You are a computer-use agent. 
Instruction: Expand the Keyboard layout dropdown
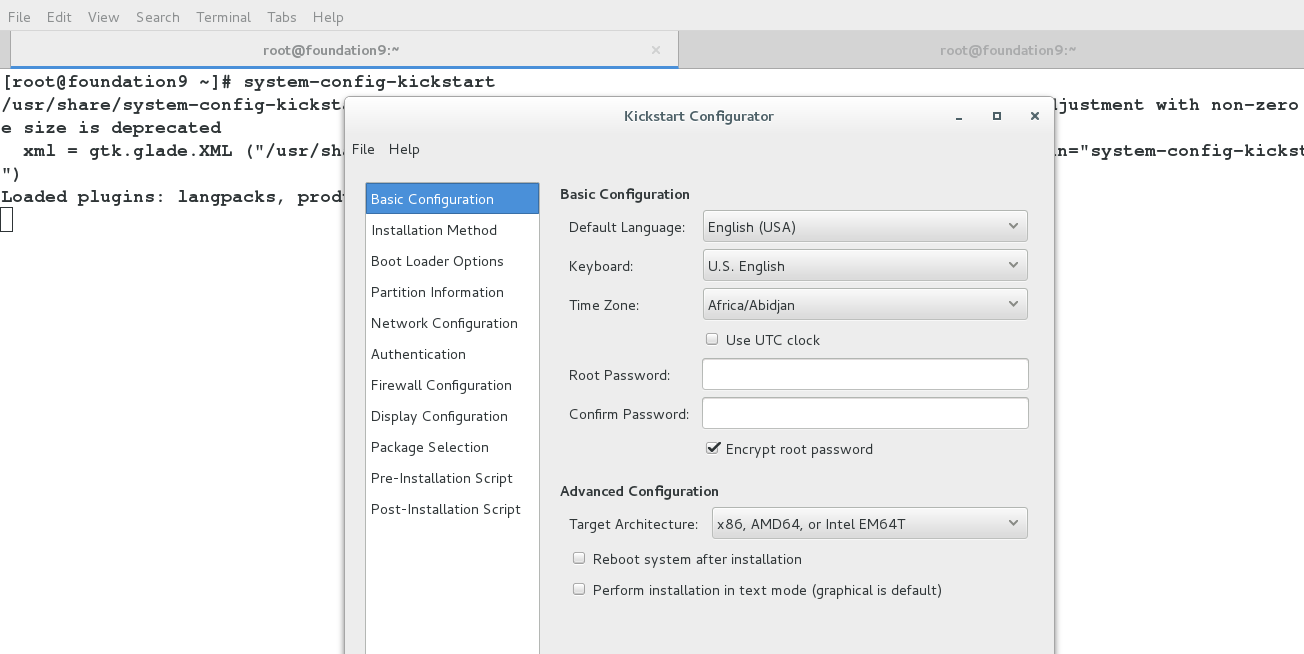point(865,265)
